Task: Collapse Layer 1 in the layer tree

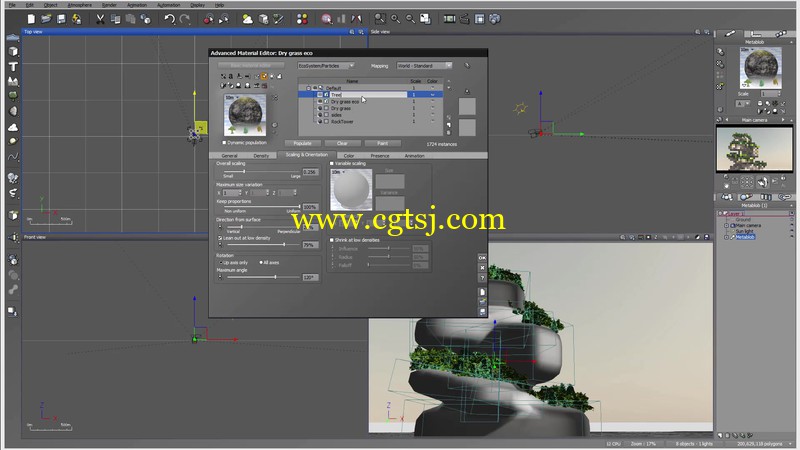Action: [x=720, y=213]
